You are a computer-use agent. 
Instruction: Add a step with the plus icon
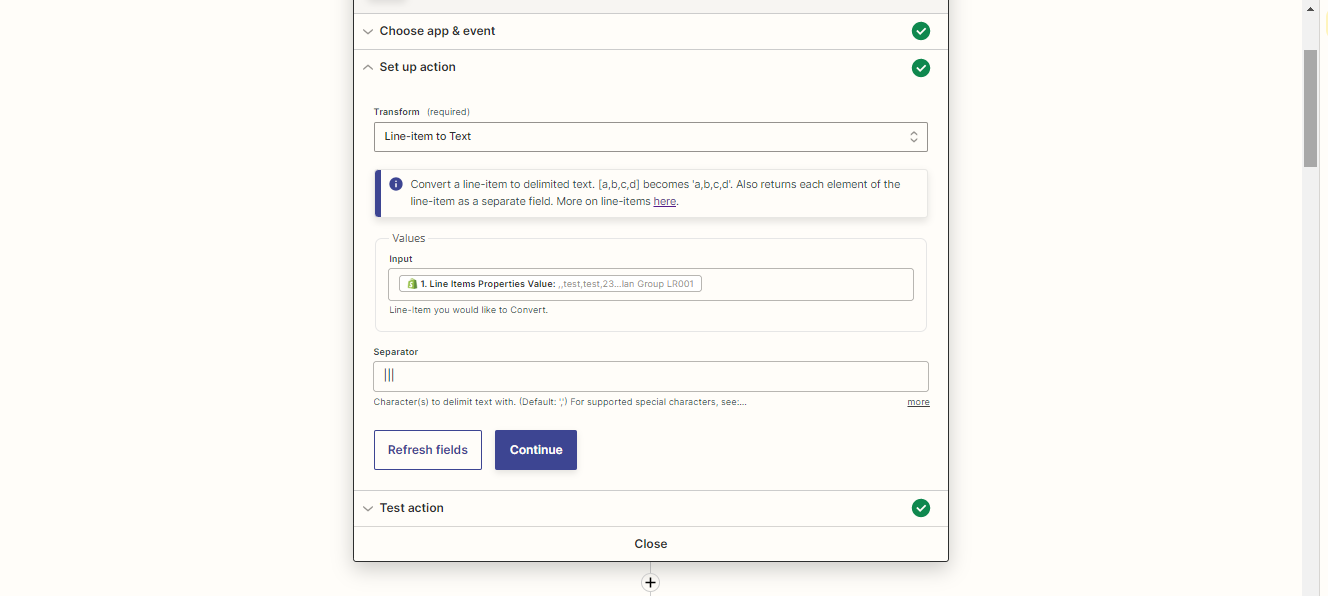650,582
